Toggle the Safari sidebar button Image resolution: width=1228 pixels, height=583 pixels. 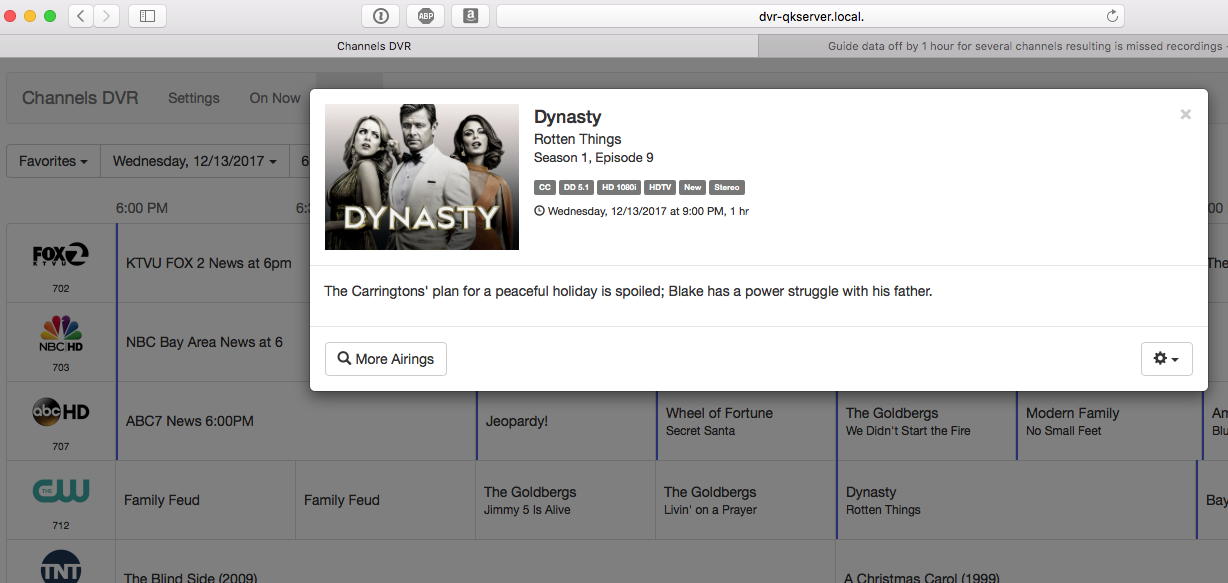(x=148, y=16)
